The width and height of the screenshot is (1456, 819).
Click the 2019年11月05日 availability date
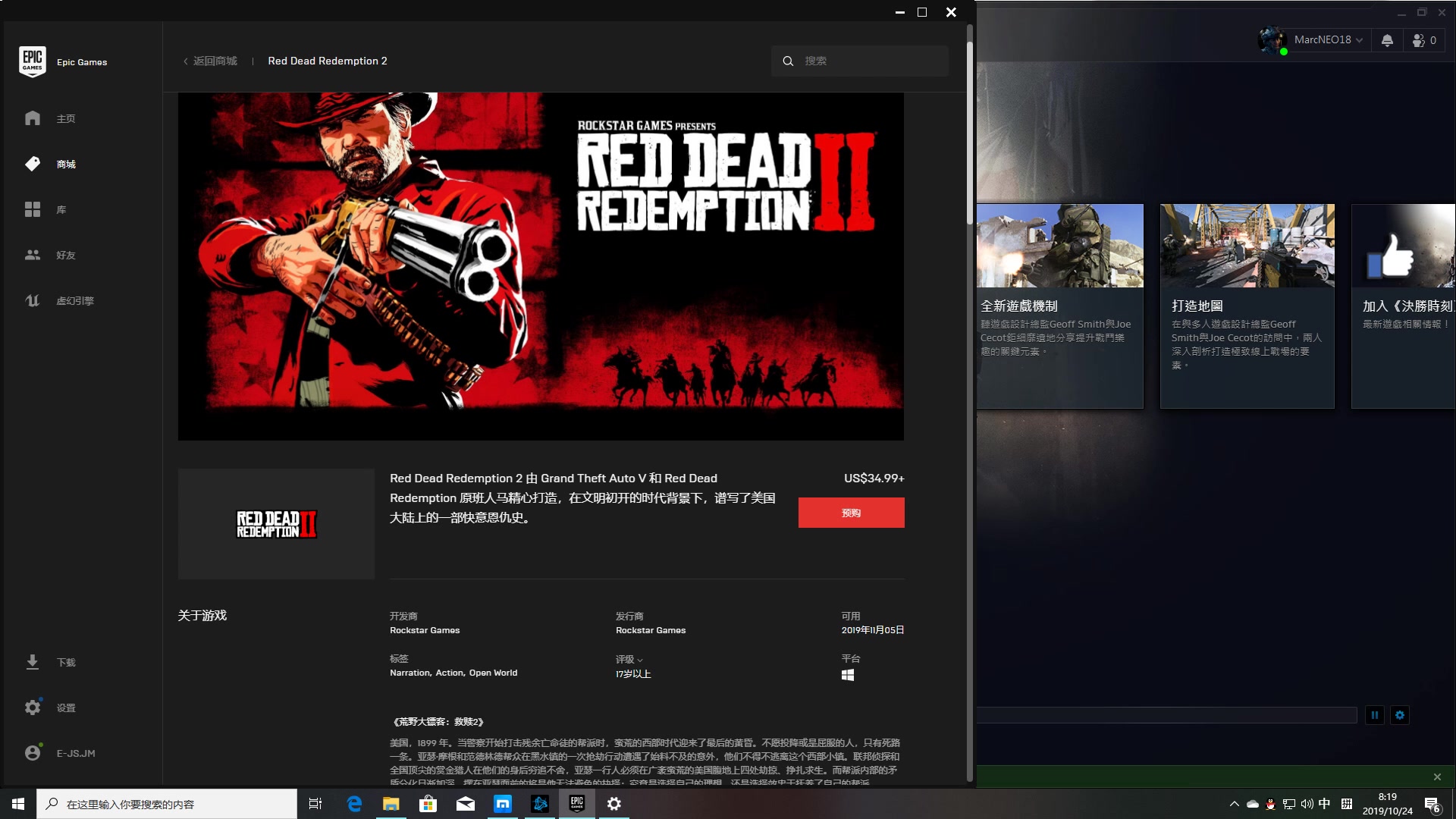pos(873,630)
